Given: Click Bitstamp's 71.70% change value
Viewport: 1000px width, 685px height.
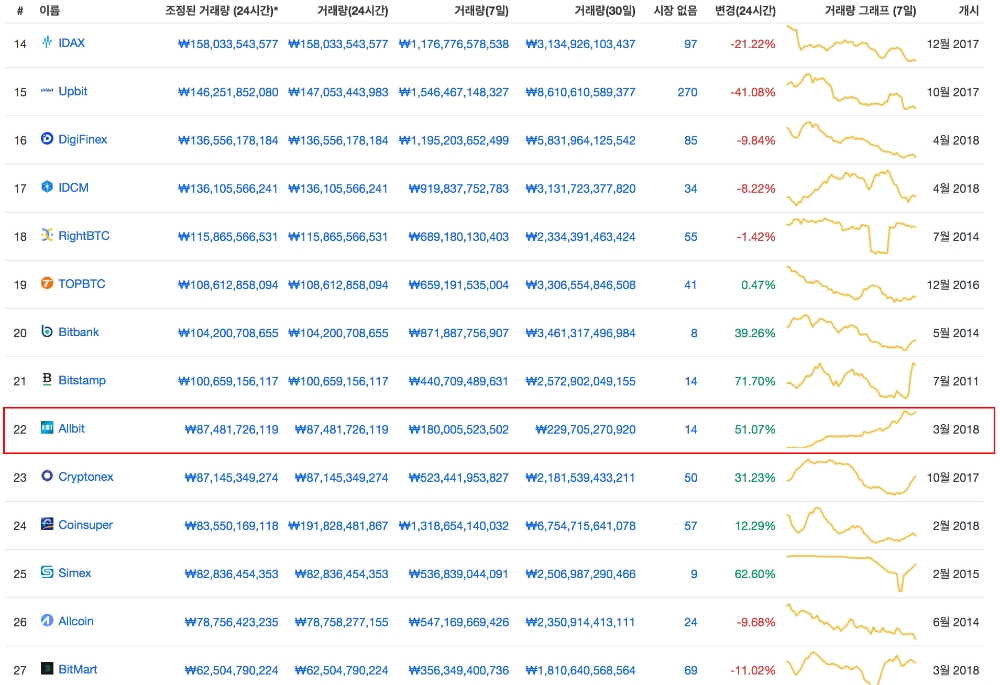Looking at the screenshot, I should point(754,381).
